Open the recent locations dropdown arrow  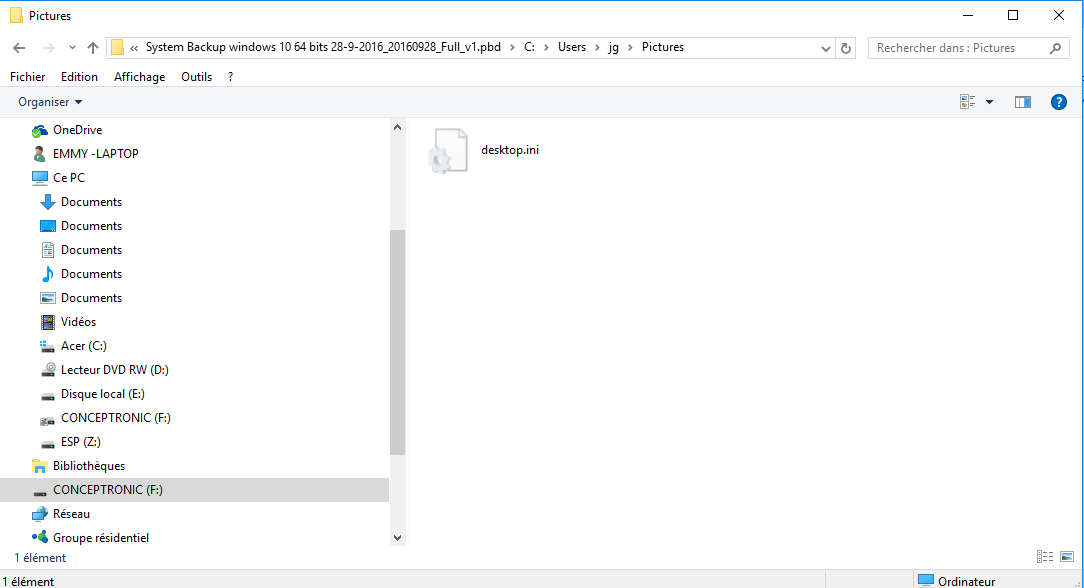click(x=72, y=48)
